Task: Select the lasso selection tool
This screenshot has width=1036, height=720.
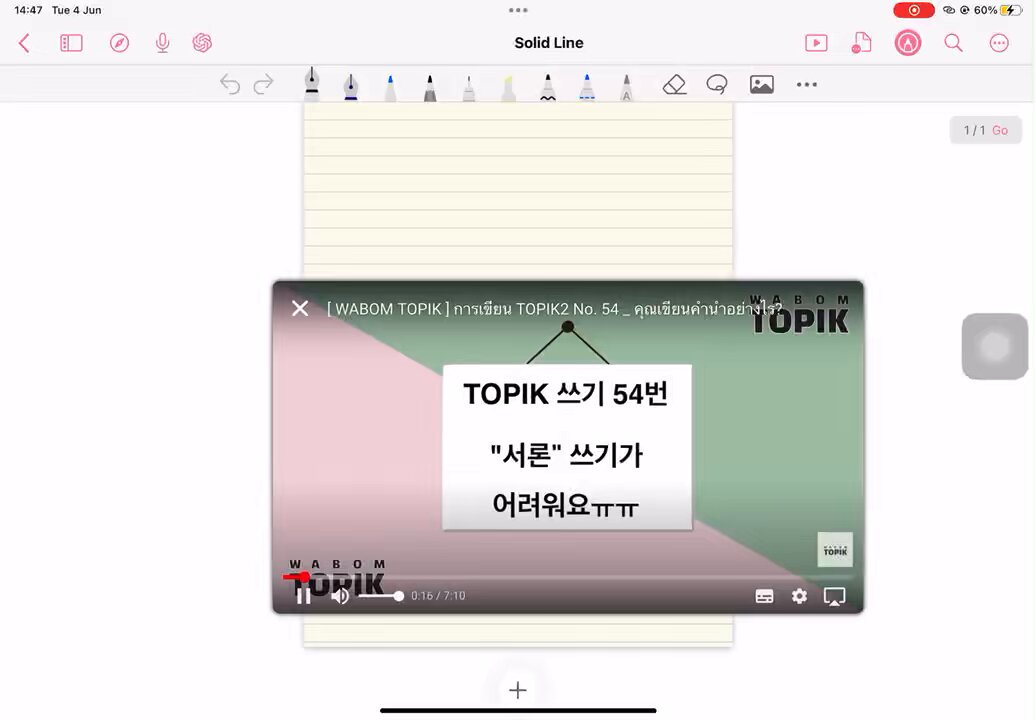Action: pos(717,85)
